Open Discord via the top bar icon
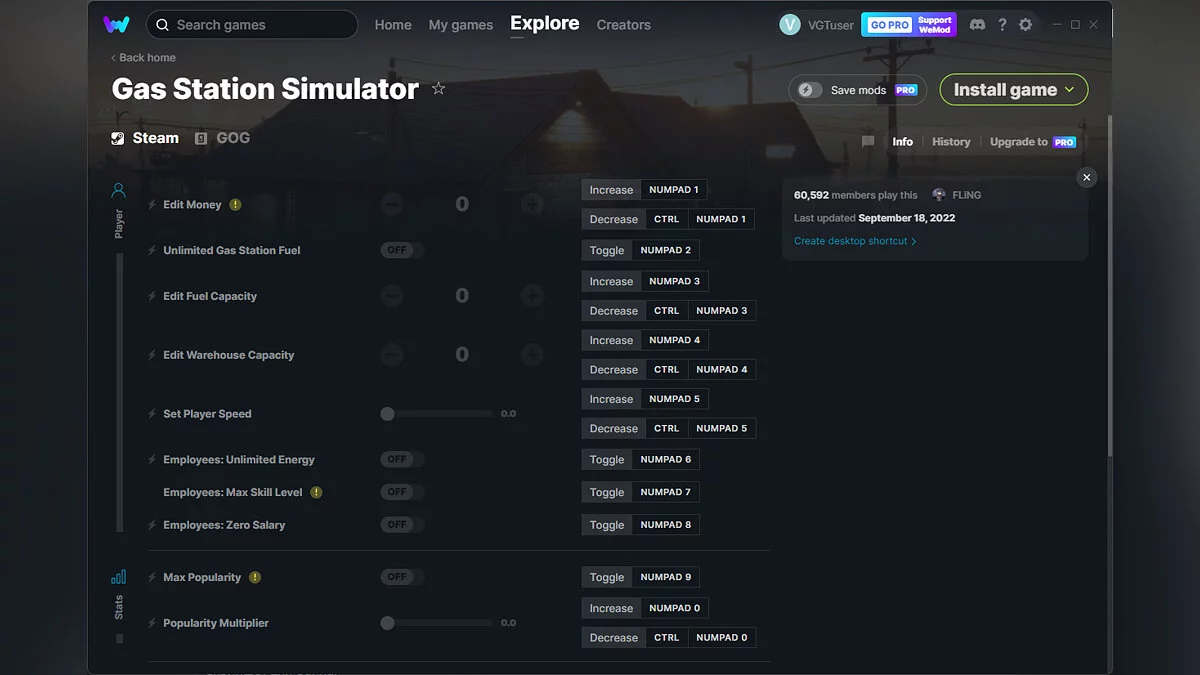The image size is (1200, 675). point(977,24)
